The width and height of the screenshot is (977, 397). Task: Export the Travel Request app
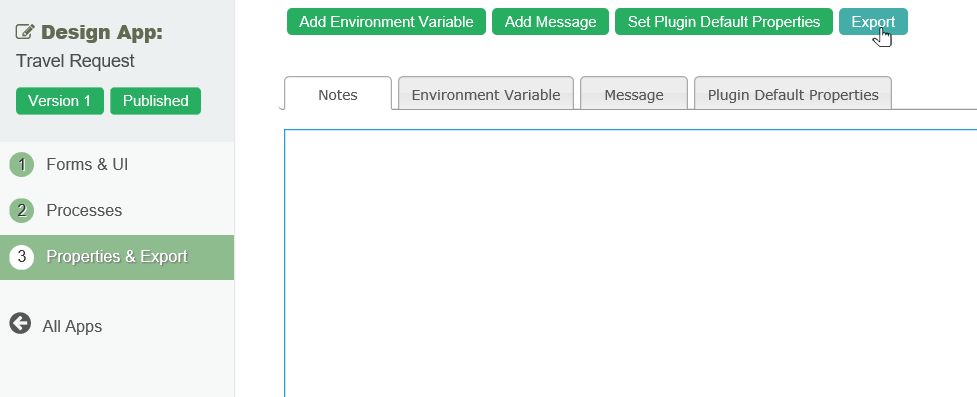(874, 22)
